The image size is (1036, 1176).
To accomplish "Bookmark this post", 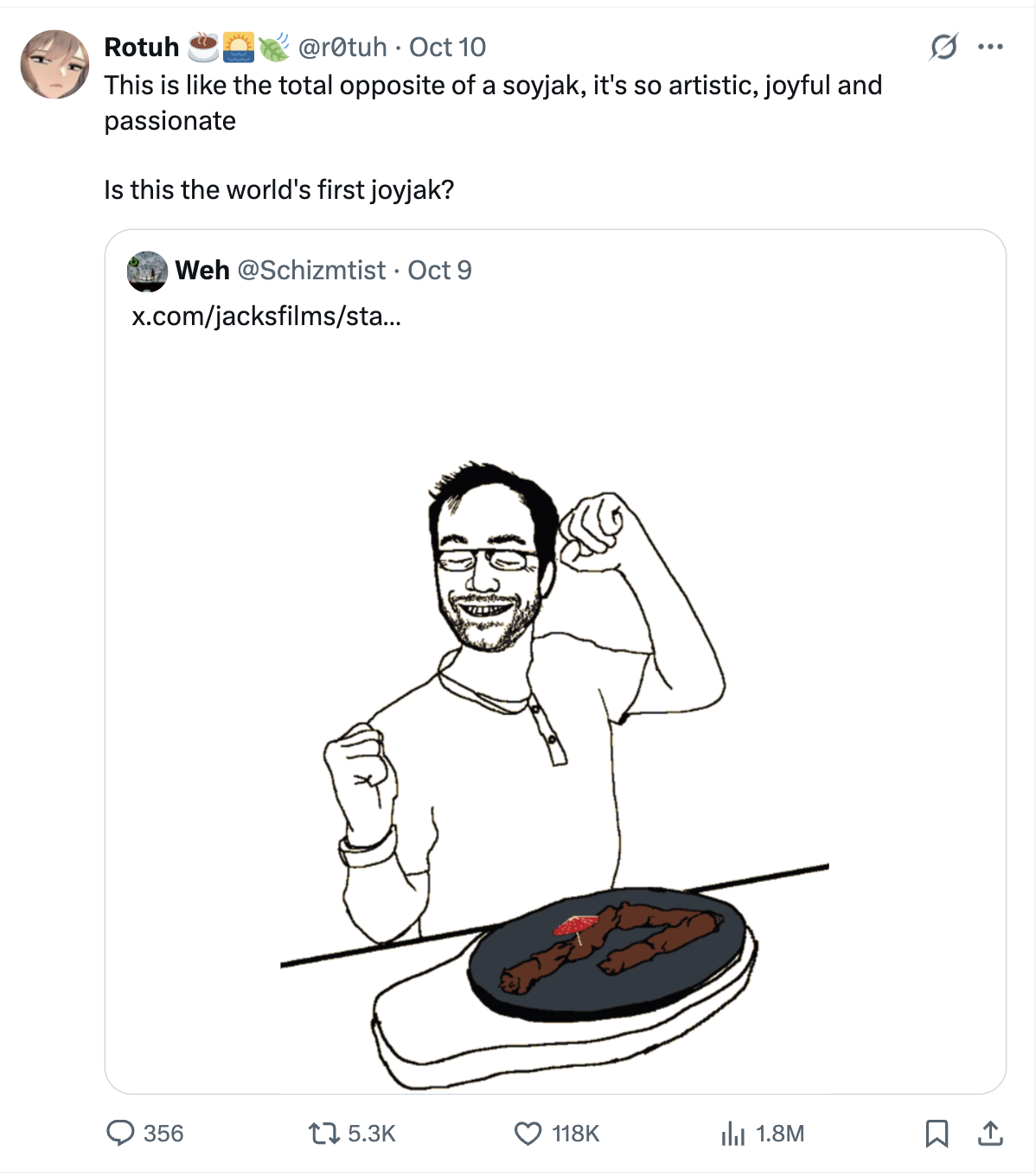I will tap(937, 1133).
